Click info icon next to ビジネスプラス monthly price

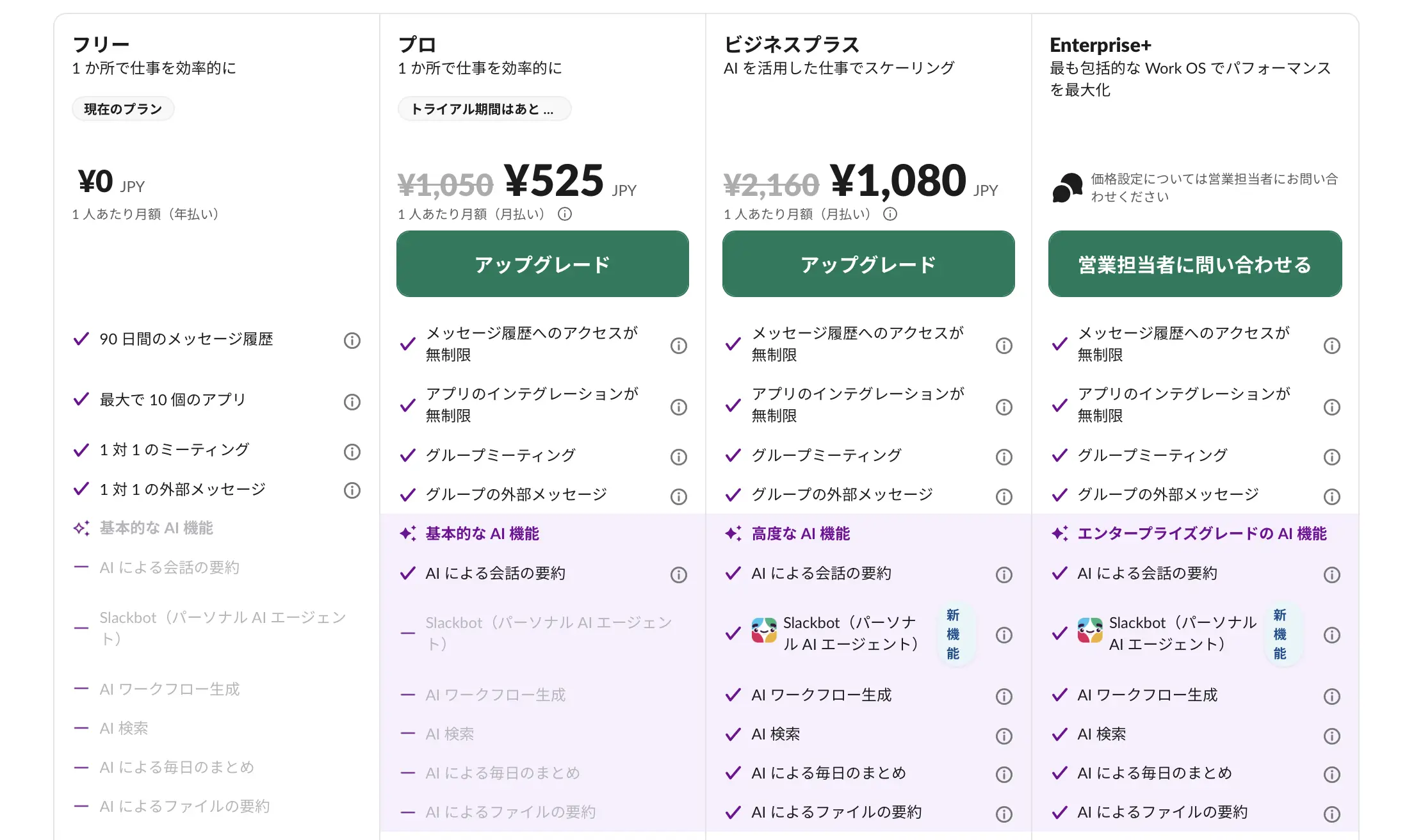(890, 214)
